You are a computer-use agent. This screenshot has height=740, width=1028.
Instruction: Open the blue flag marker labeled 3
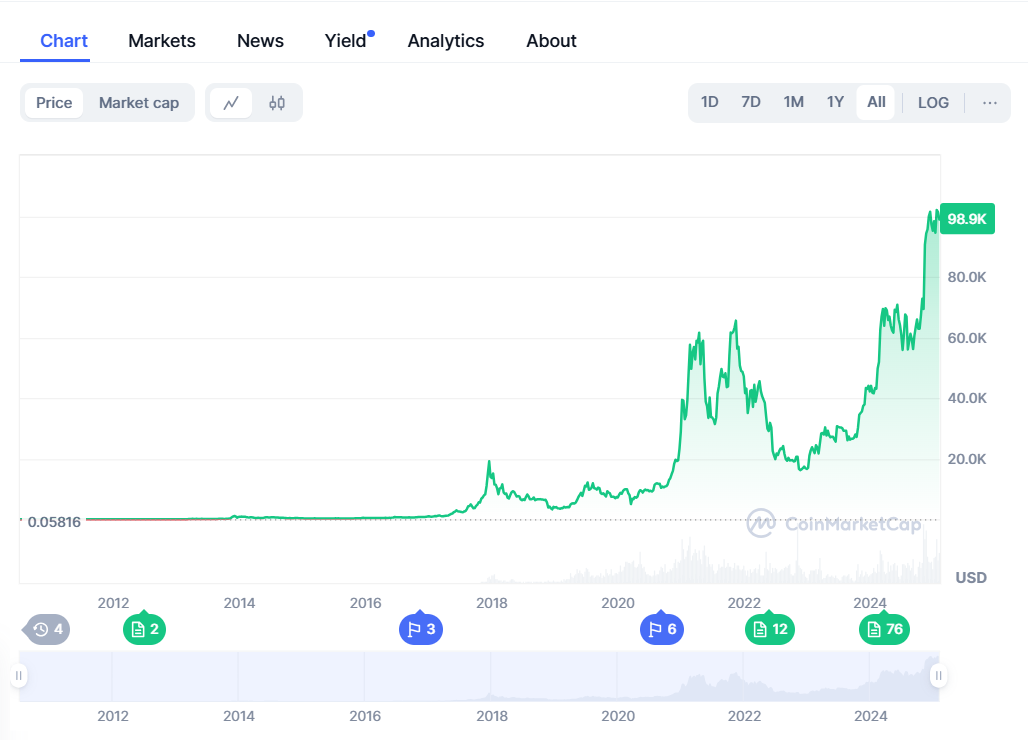pyautogui.click(x=420, y=629)
